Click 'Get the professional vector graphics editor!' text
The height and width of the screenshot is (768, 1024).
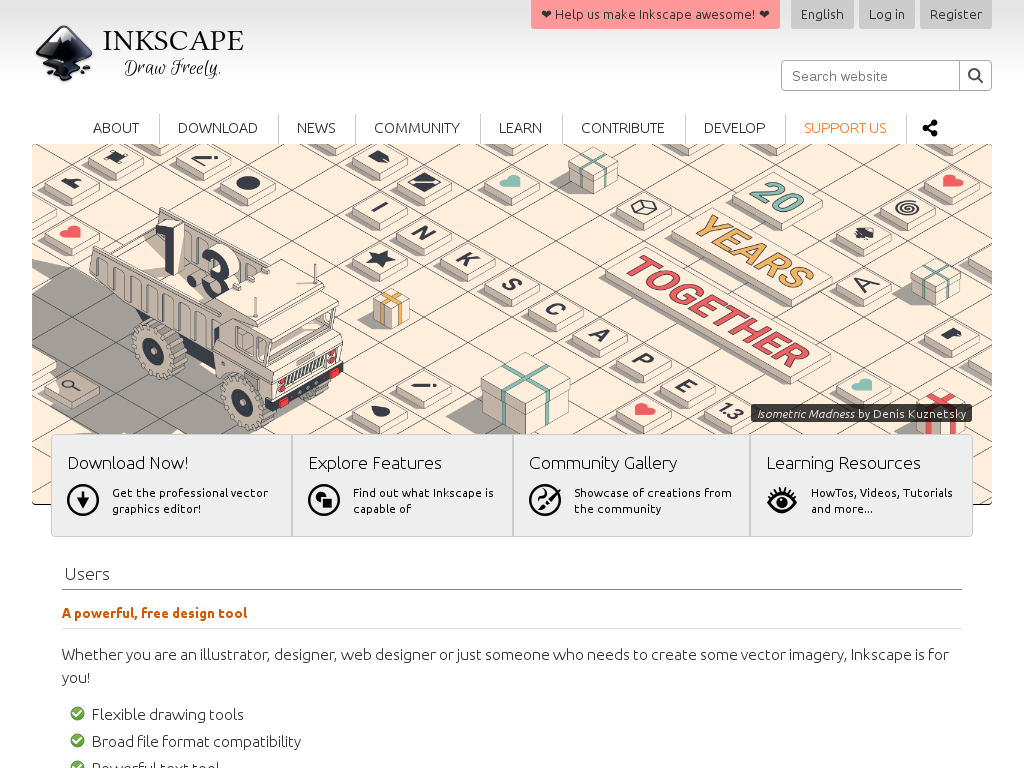tap(190, 501)
